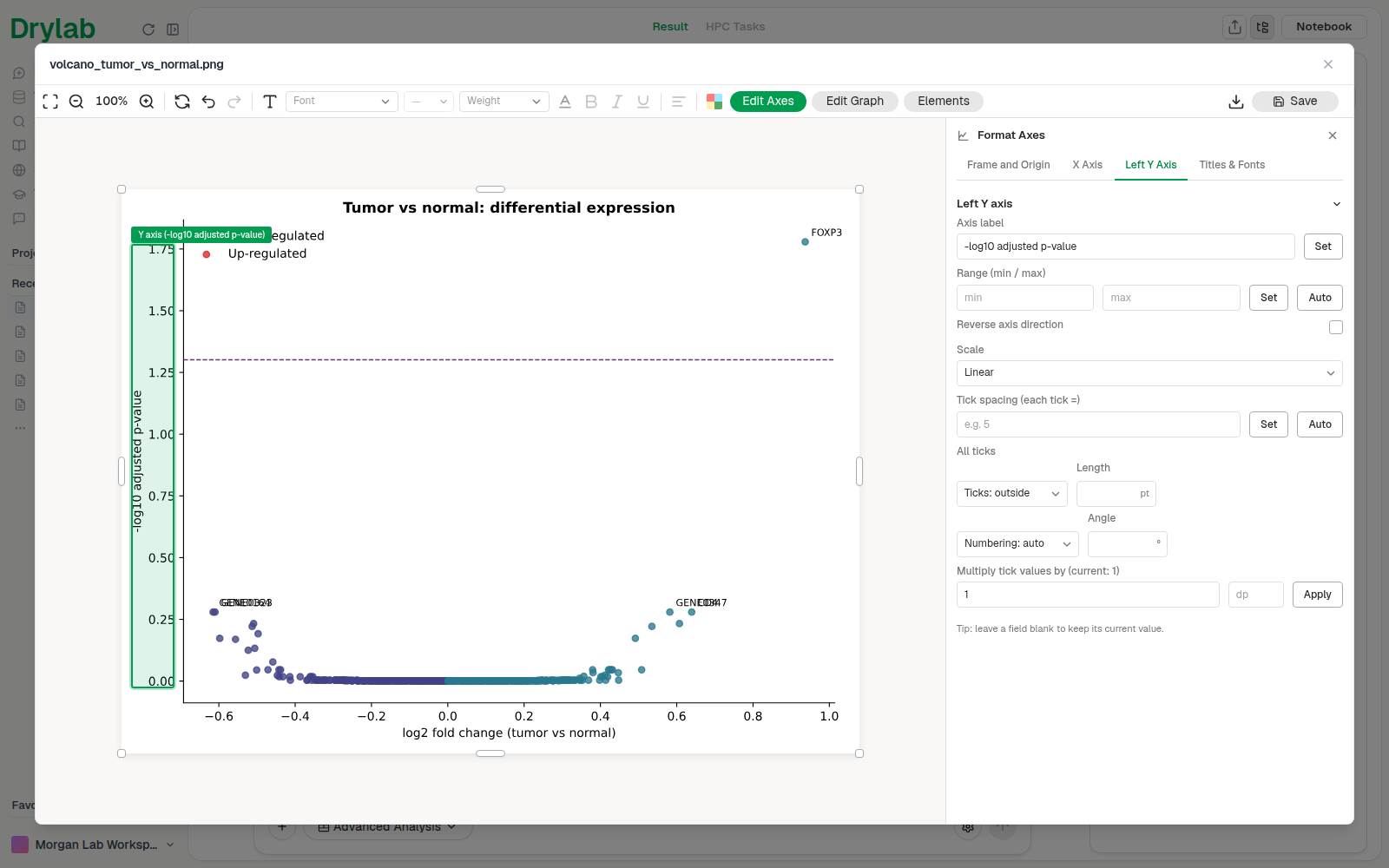The image size is (1389, 868).
Task: Auto-set the tick spacing
Action: click(1320, 424)
